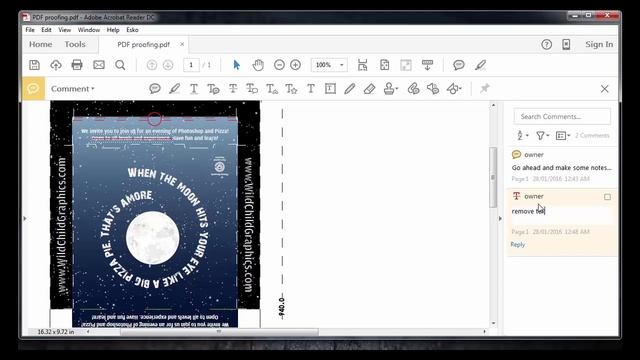Screen dimensions: 640x360
Task: Open the find text magnifier icon
Action: (120, 65)
